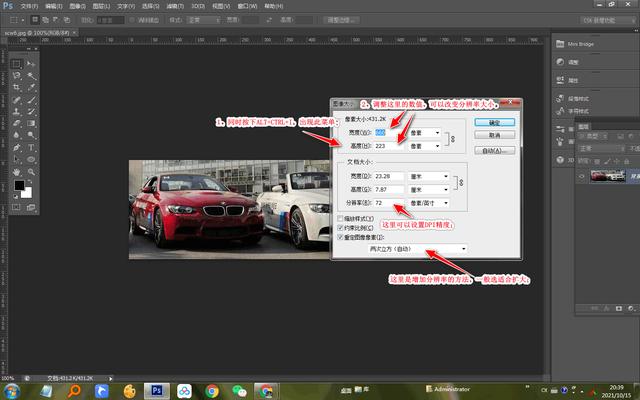Open the Mini Bridge panel

(575, 44)
